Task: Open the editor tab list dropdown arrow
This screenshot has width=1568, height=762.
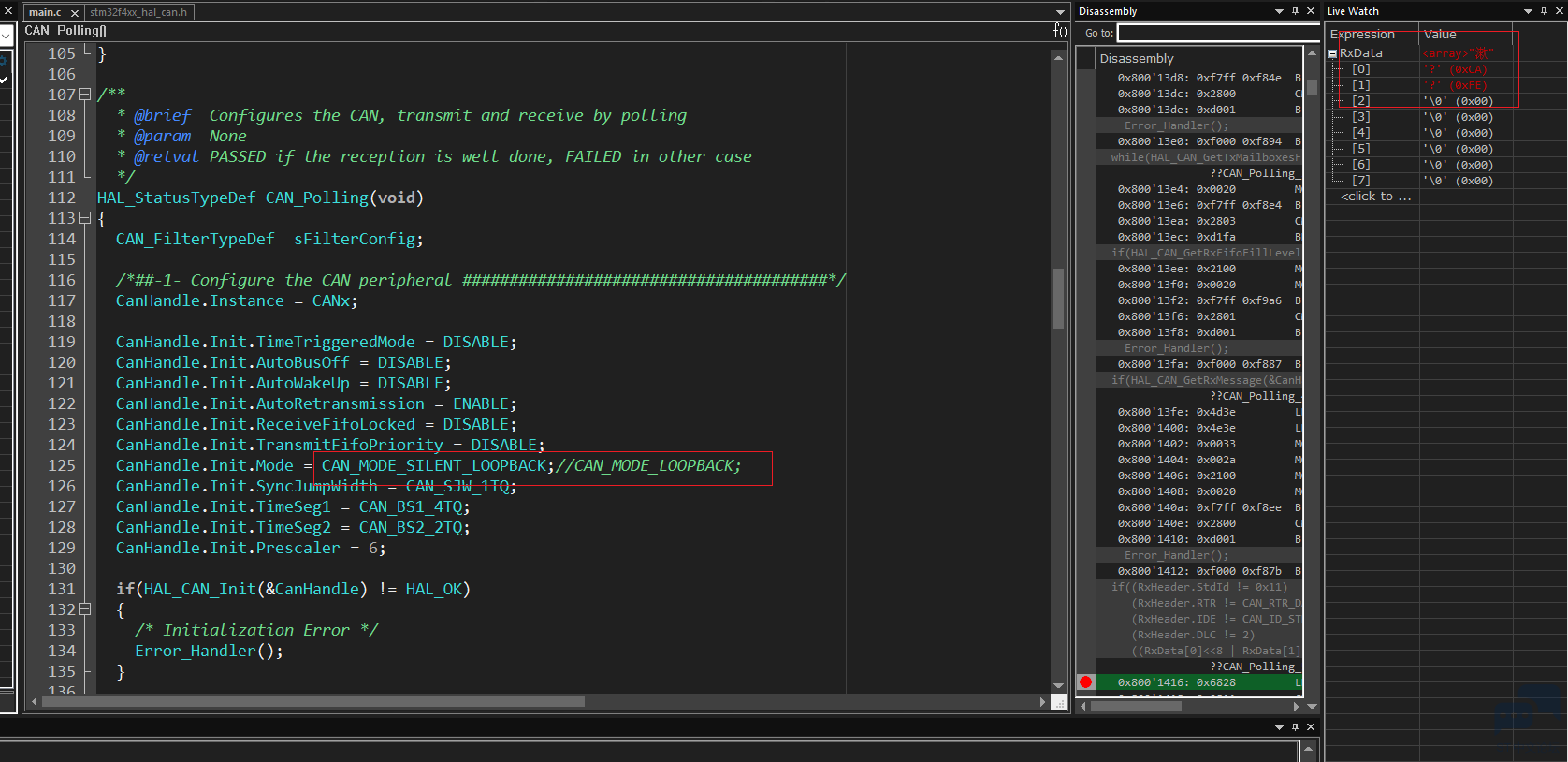Action: coord(1060,12)
